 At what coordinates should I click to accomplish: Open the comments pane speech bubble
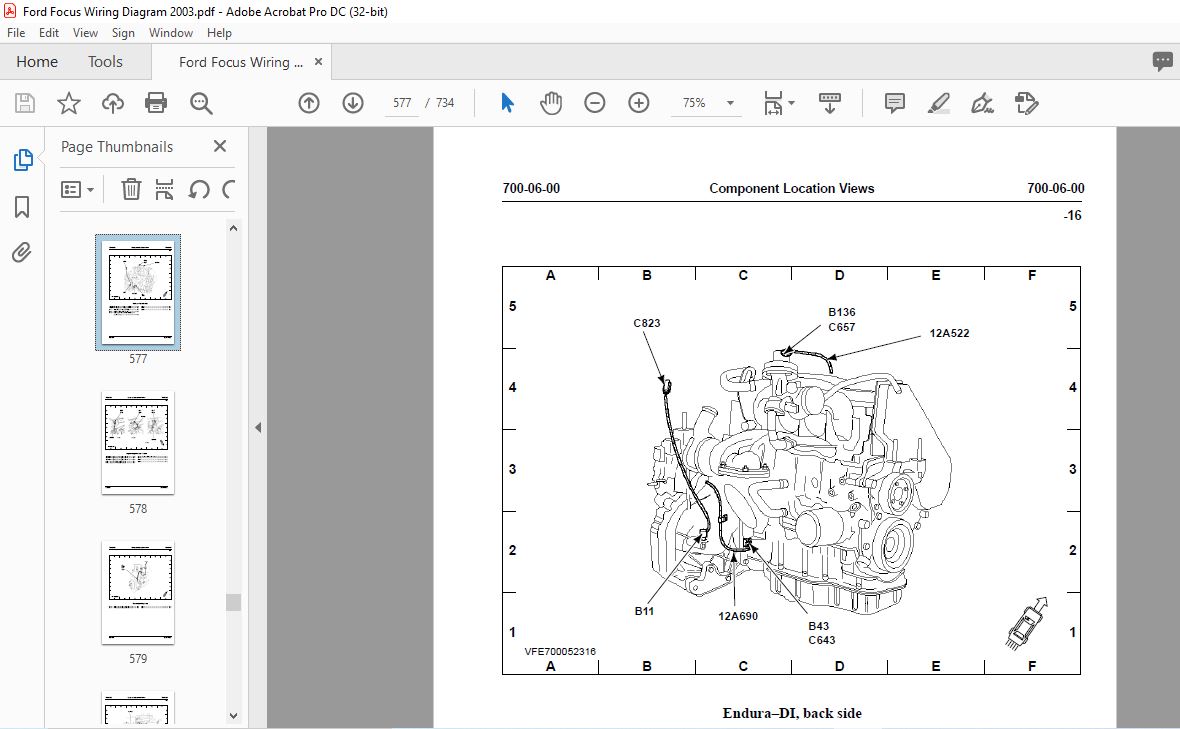[x=1163, y=62]
